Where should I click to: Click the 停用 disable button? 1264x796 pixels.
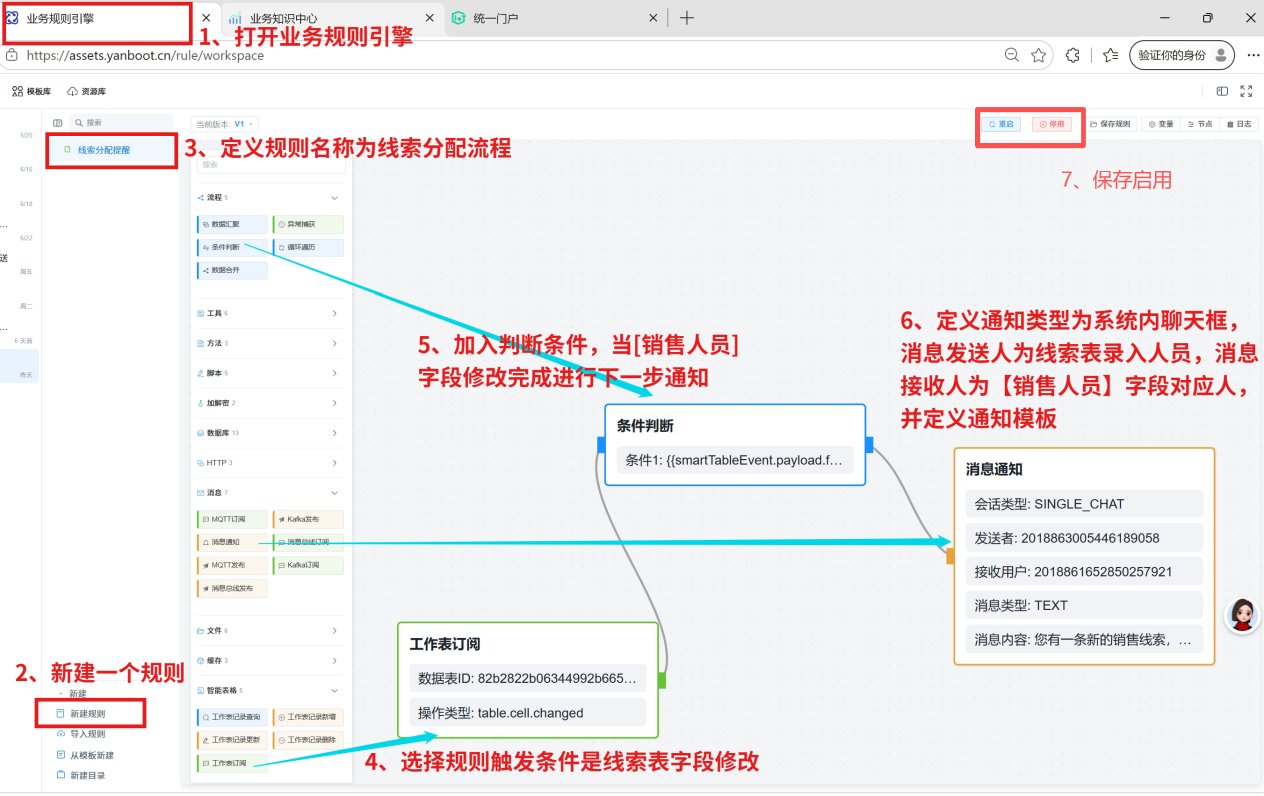click(x=1051, y=124)
